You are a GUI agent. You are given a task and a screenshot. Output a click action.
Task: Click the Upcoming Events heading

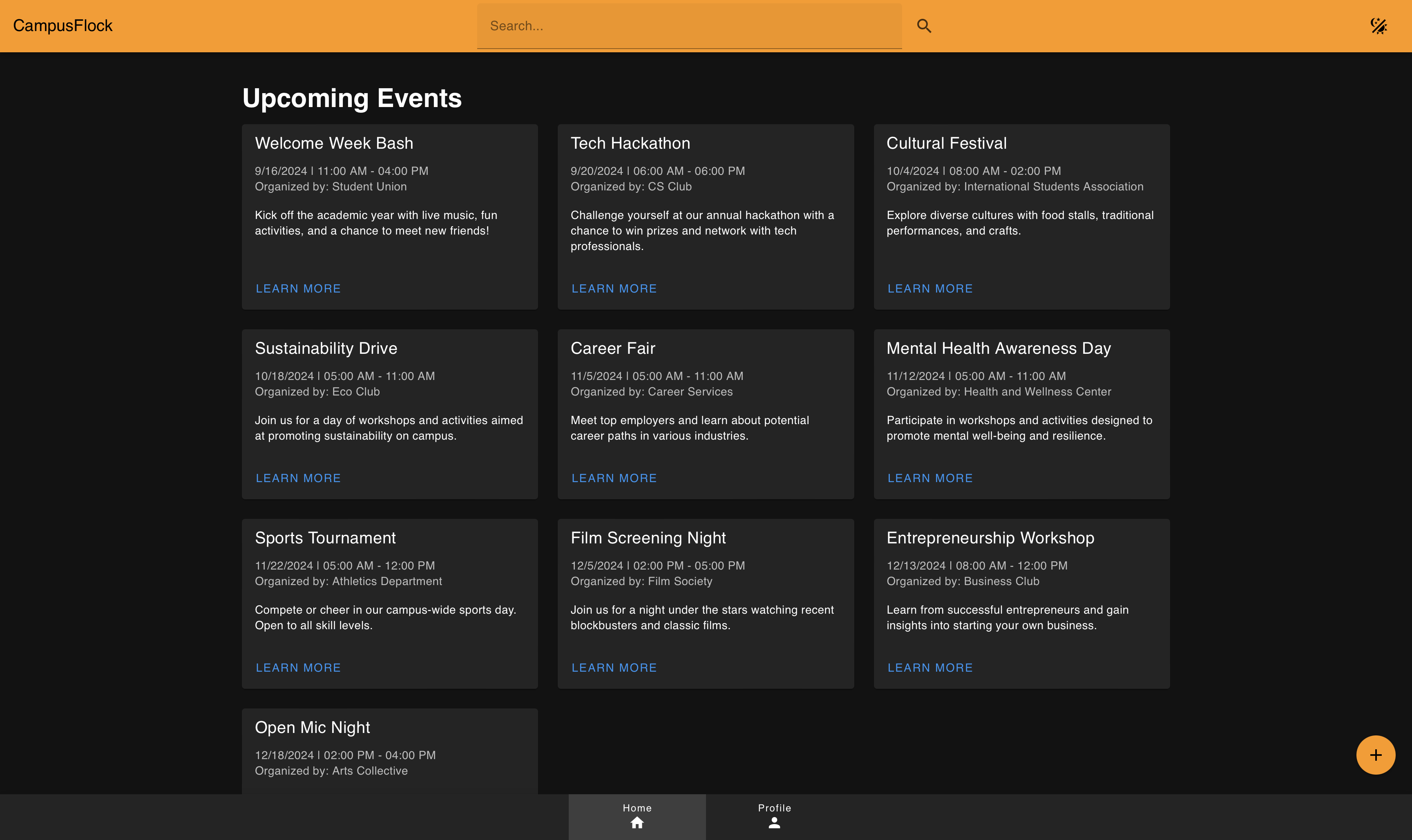351,98
